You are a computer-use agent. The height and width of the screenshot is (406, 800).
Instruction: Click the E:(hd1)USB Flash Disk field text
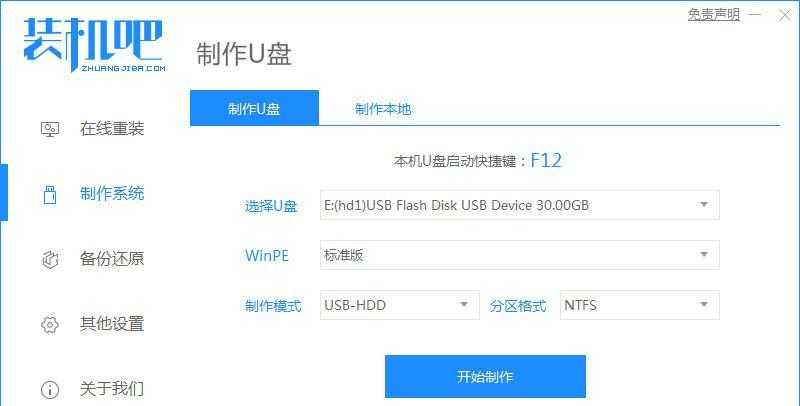click(x=456, y=205)
